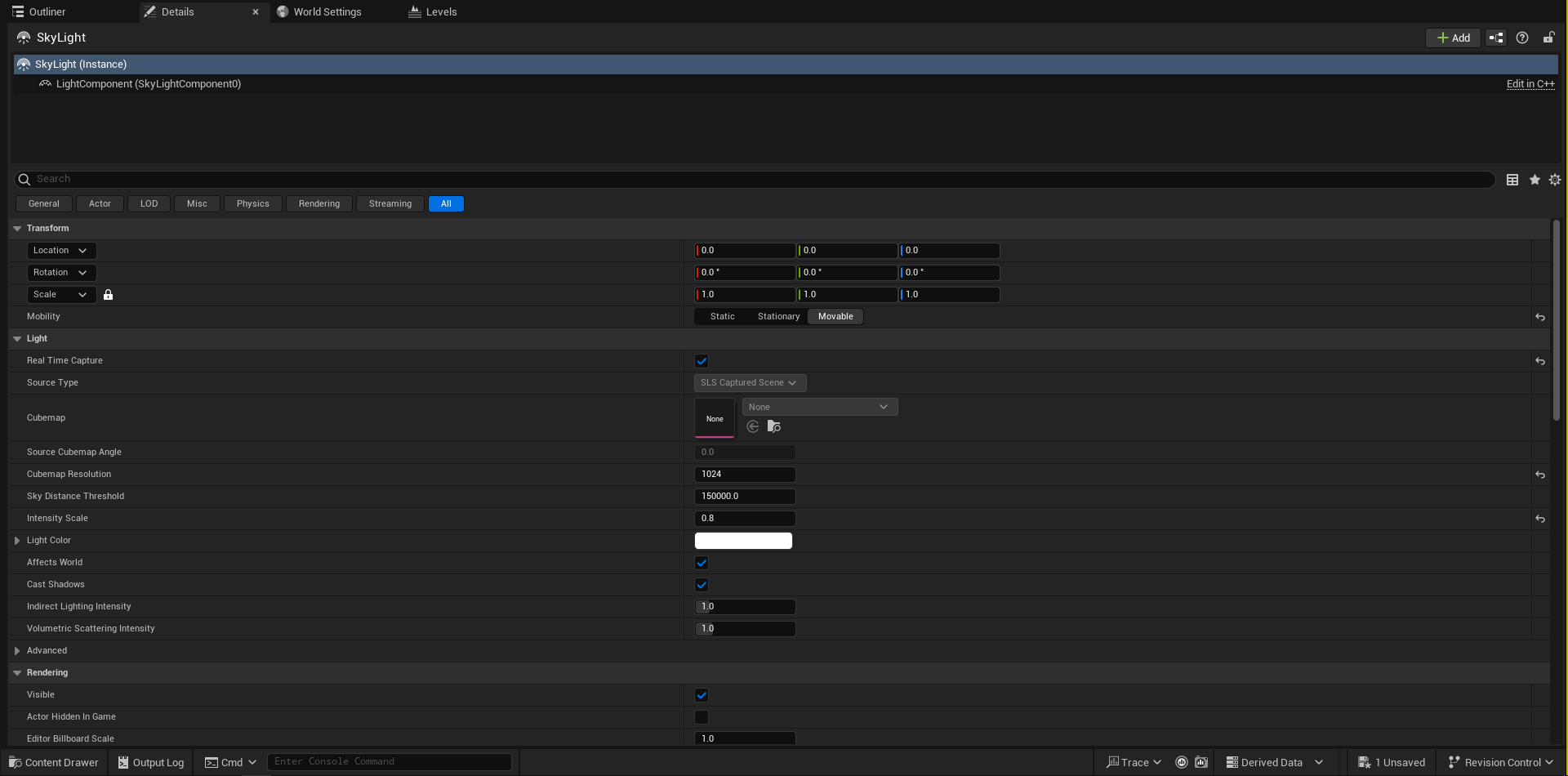
Task: Toggle Cast Shadows checkbox
Action: (x=702, y=585)
